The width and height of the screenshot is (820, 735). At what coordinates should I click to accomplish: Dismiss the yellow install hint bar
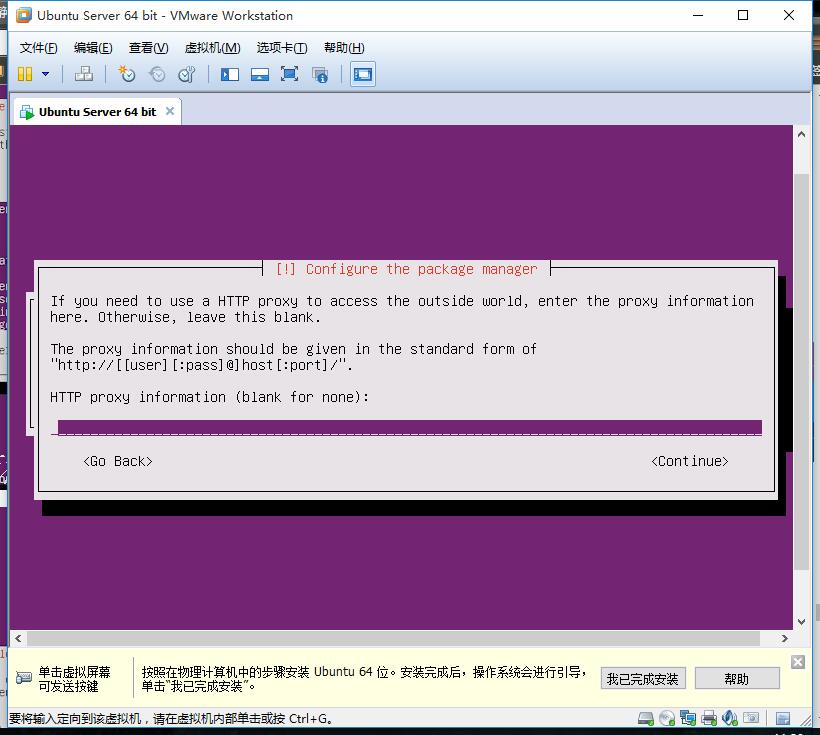(798, 662)
